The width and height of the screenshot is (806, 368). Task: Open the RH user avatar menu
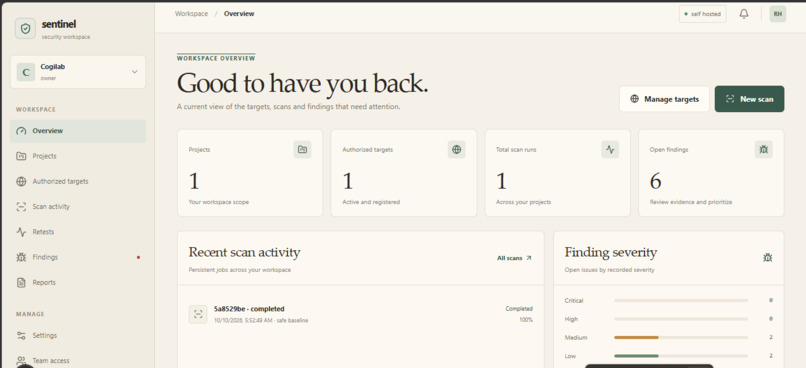(778, 14)
